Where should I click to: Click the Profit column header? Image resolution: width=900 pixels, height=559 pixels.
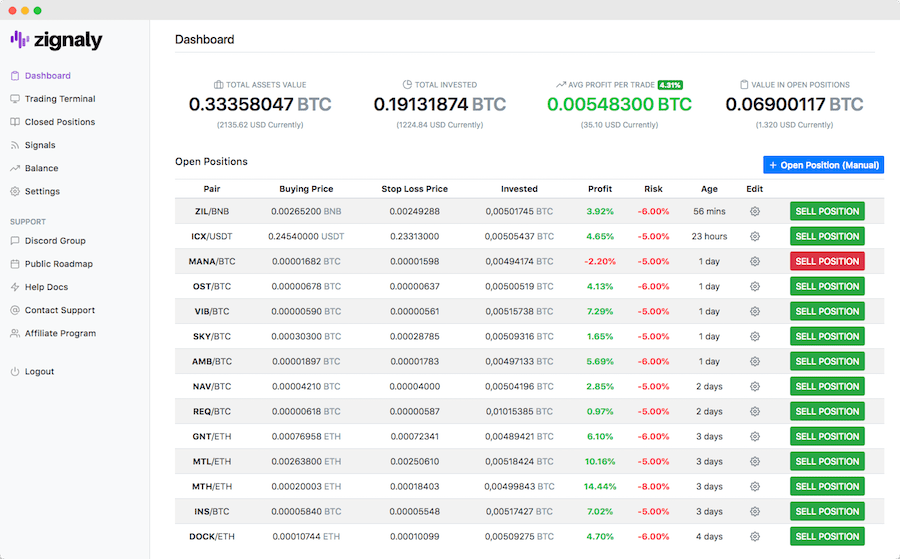coord(600,189)
